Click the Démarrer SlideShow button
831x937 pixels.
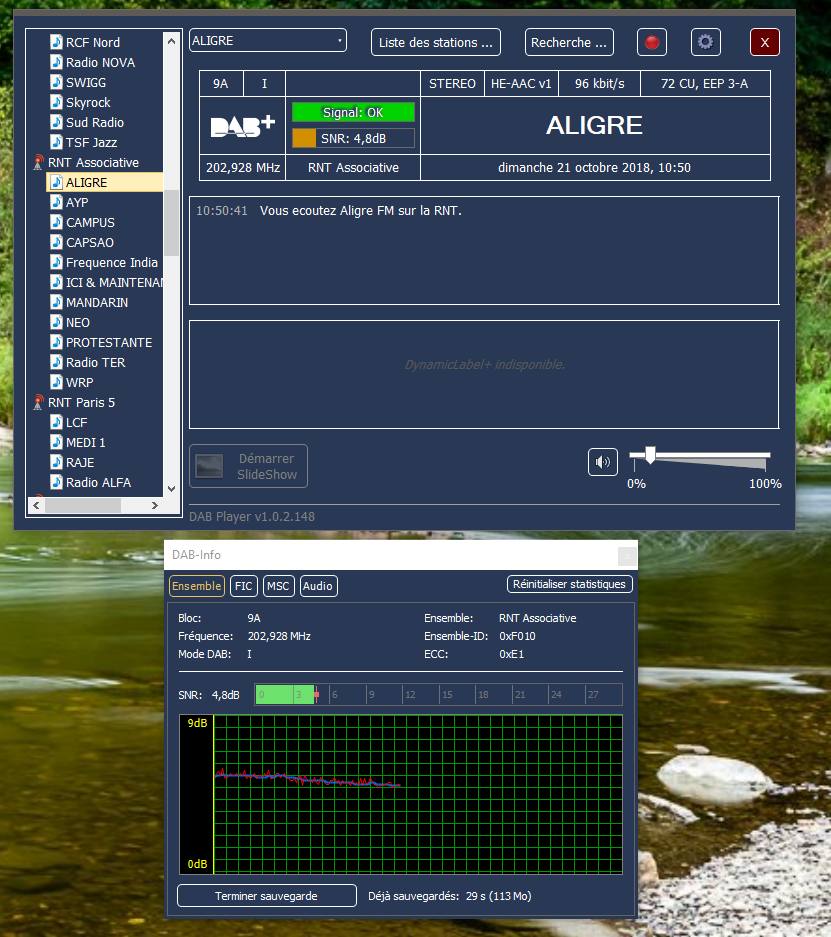click(249, 466)
